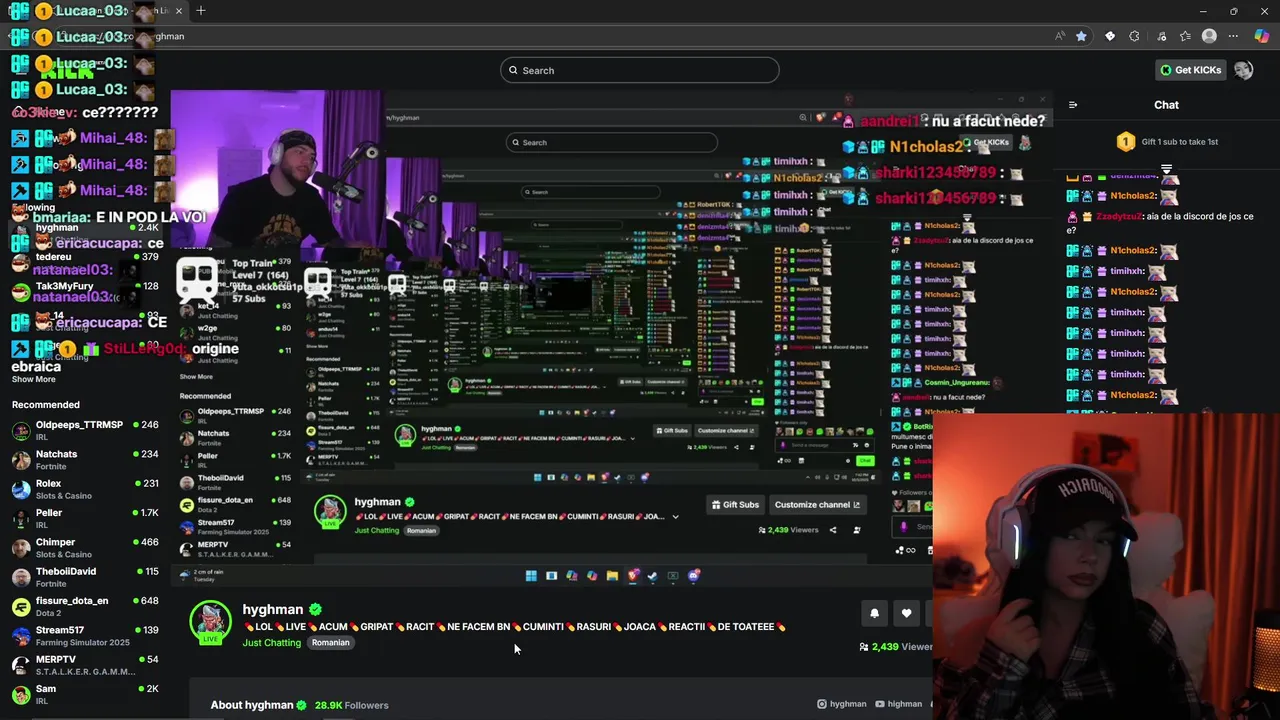Open the highman YouTube link
1280x720 pixels.
(x=898, y=704)
